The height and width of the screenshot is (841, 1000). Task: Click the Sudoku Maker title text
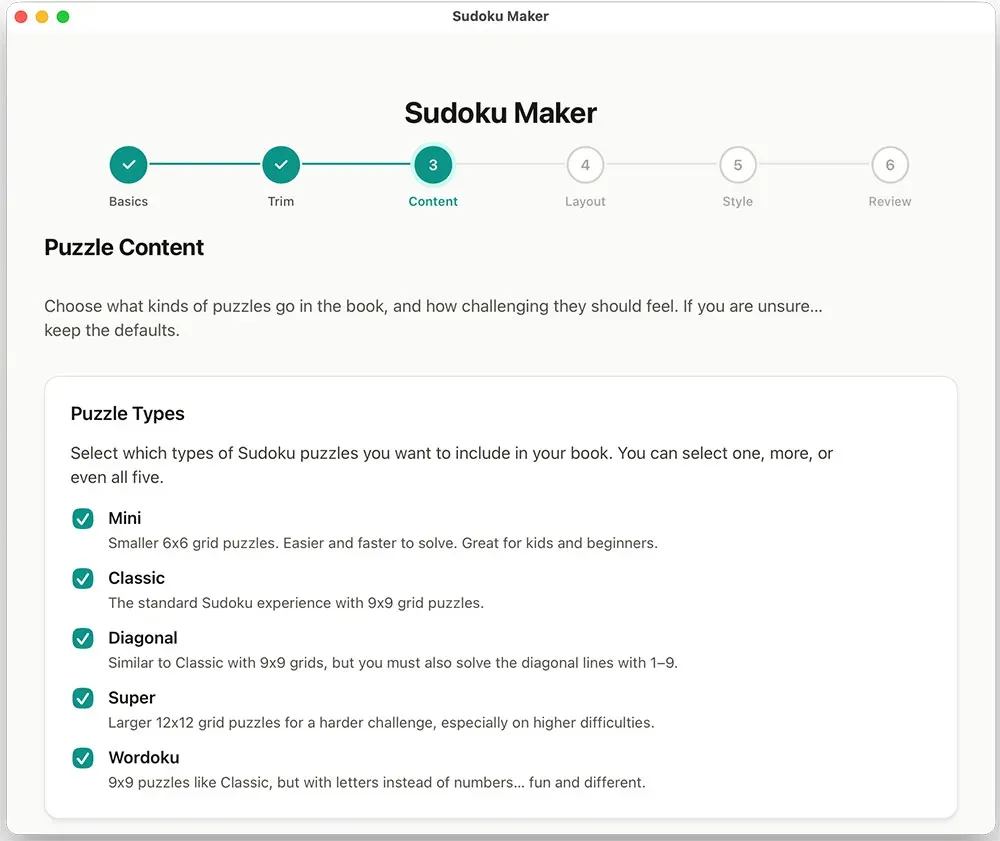[x=500, y=112]
